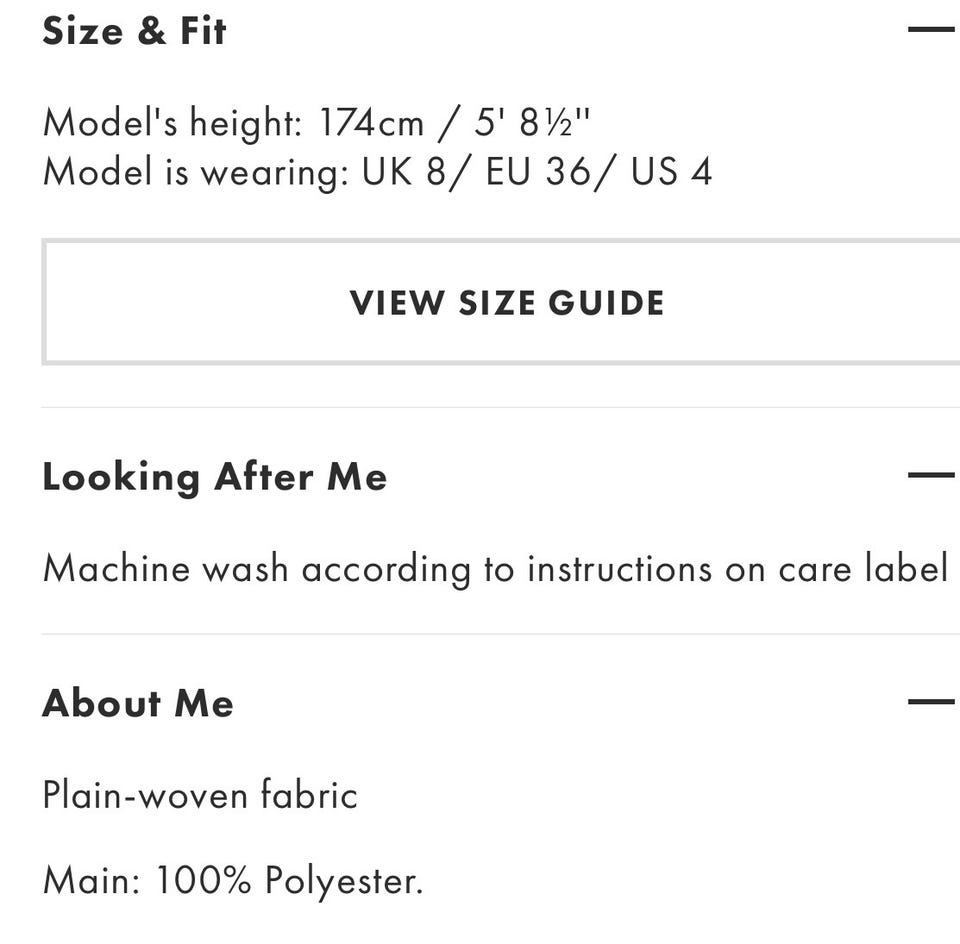960x944 pixels.
Task: Click the "Model is wearing" label
Action: click(x=192, y=172)
